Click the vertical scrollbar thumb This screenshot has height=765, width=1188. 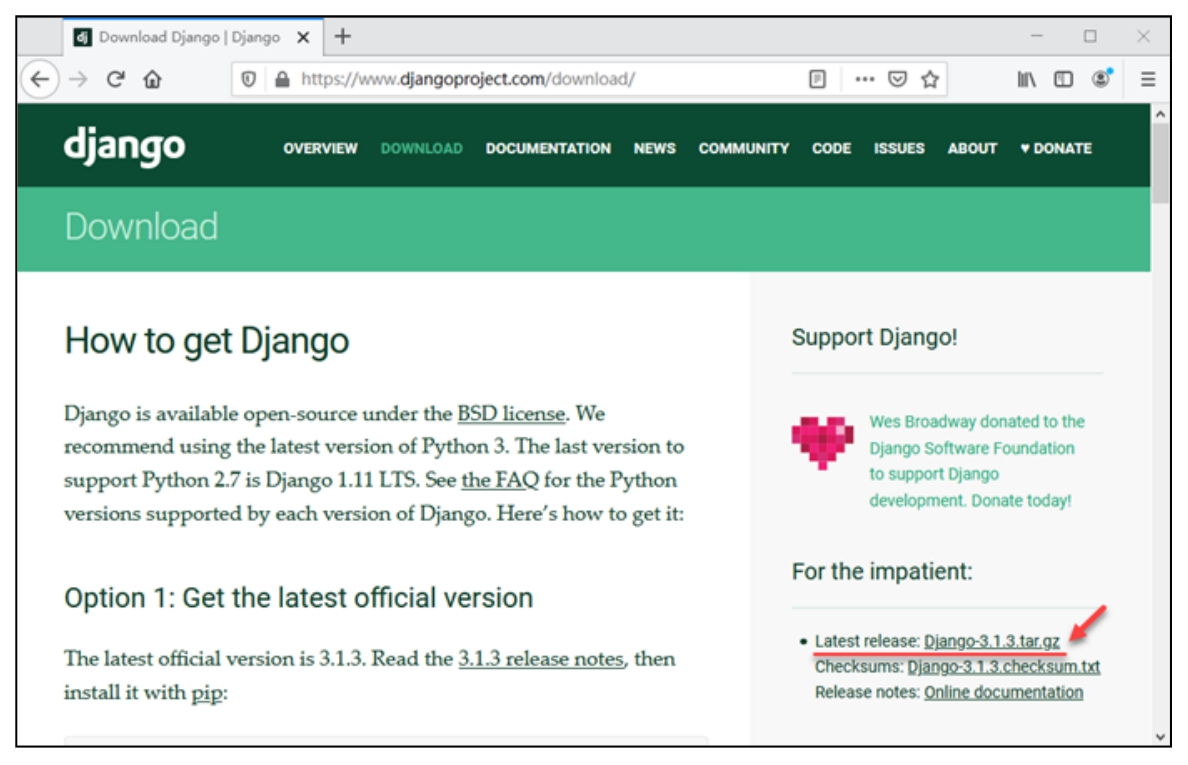(x=1160, y=163)
